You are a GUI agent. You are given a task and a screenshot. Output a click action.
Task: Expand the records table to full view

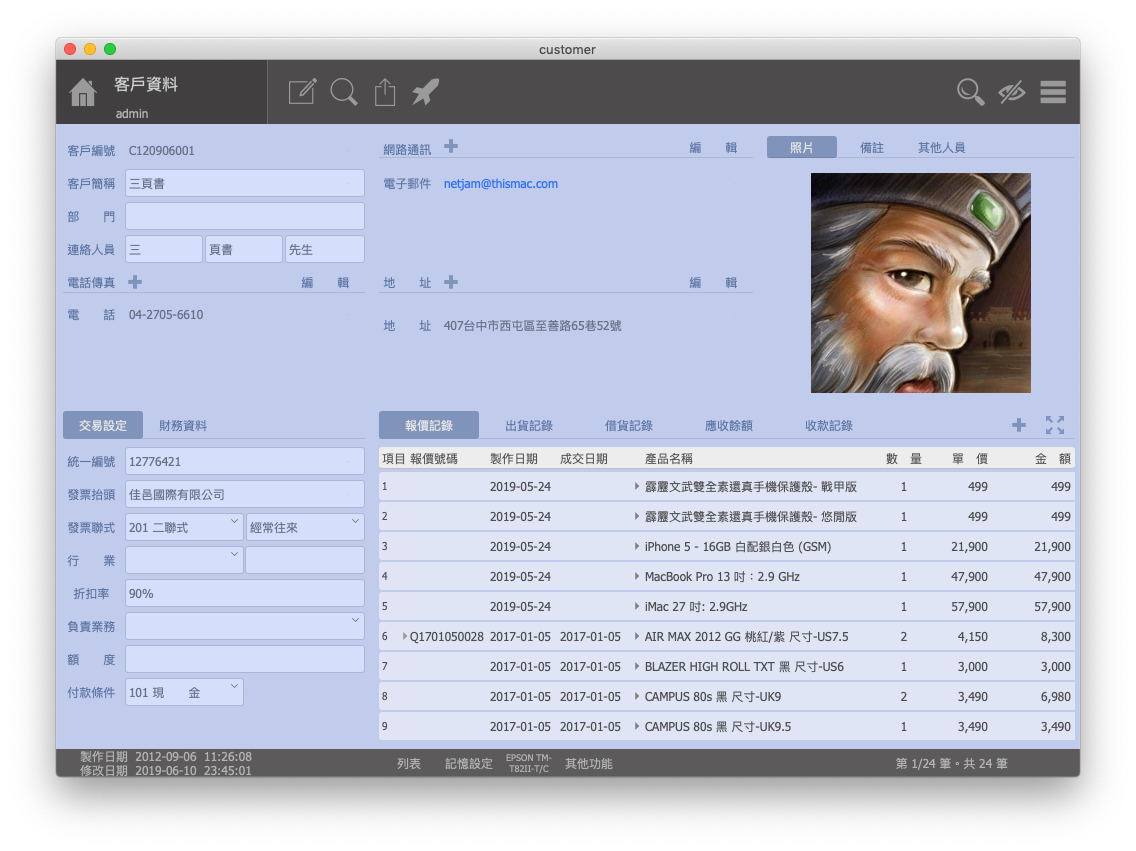click(1055, 425)
